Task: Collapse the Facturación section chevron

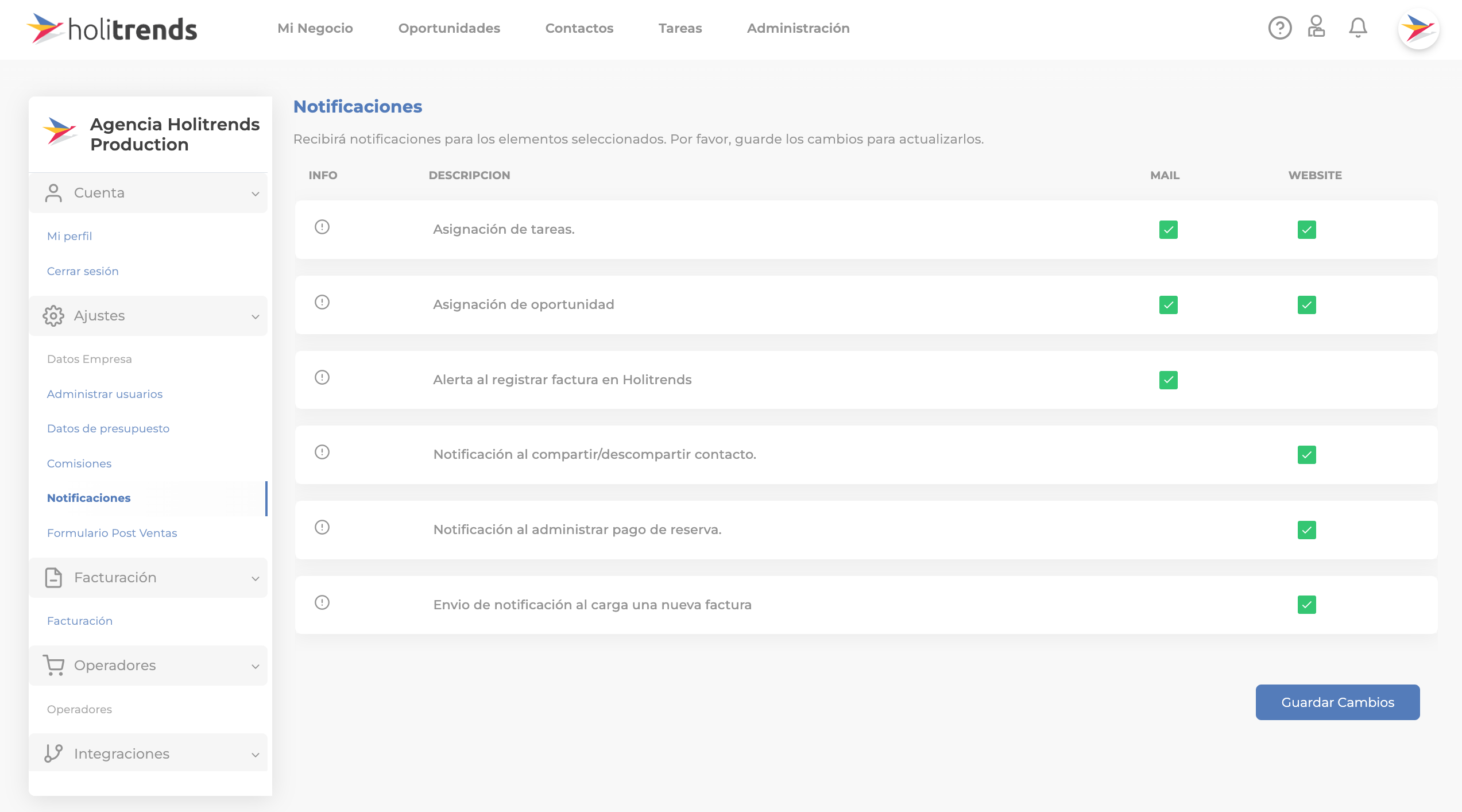Action: (256, 579)
